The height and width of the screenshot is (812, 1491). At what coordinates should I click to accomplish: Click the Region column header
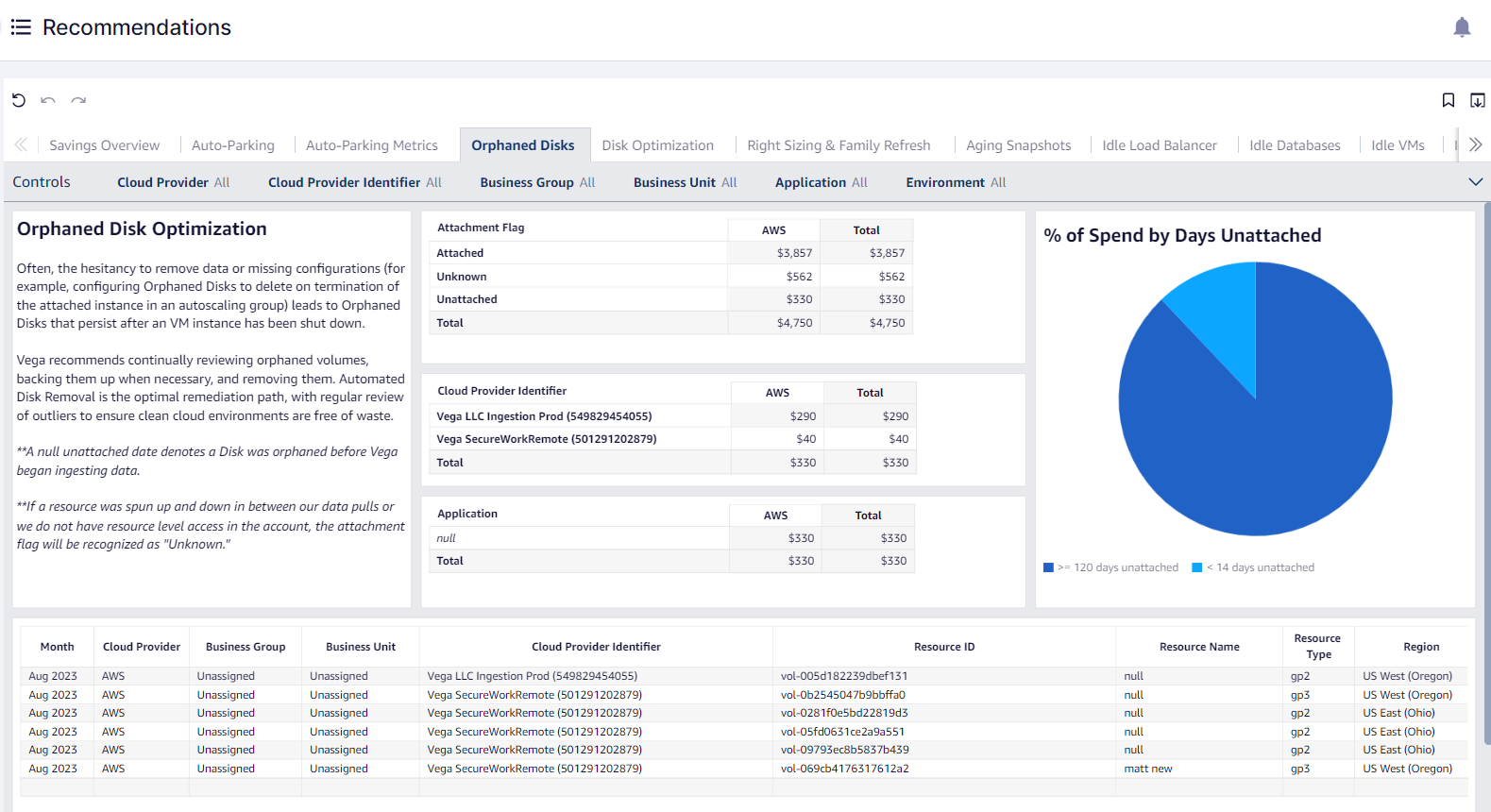point(1421,647)
